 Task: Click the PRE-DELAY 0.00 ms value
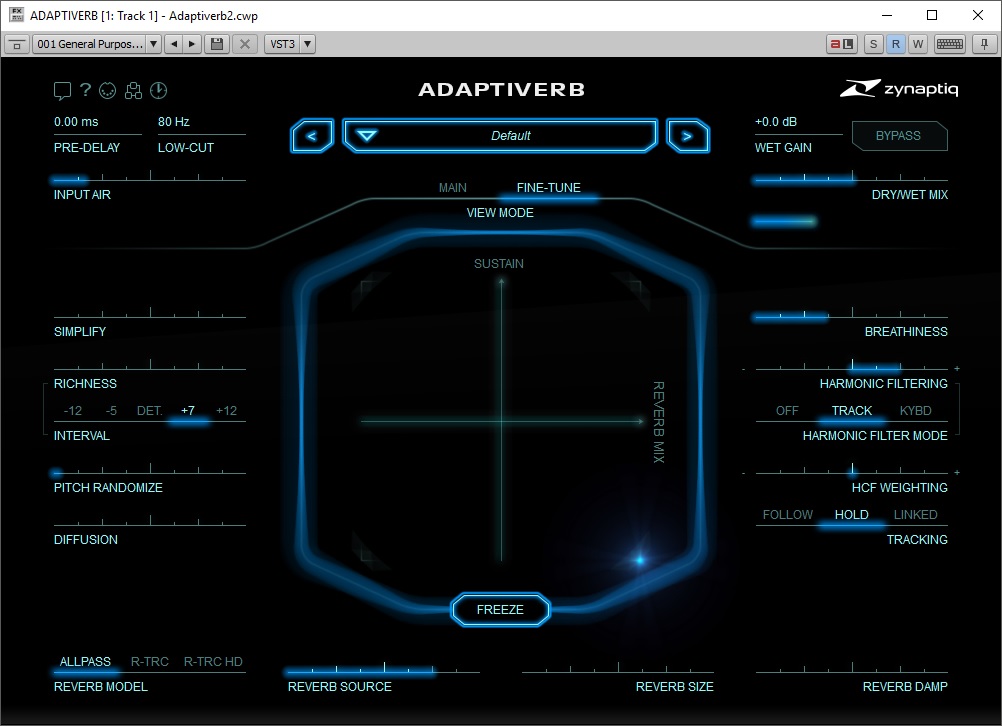point(76,122)
